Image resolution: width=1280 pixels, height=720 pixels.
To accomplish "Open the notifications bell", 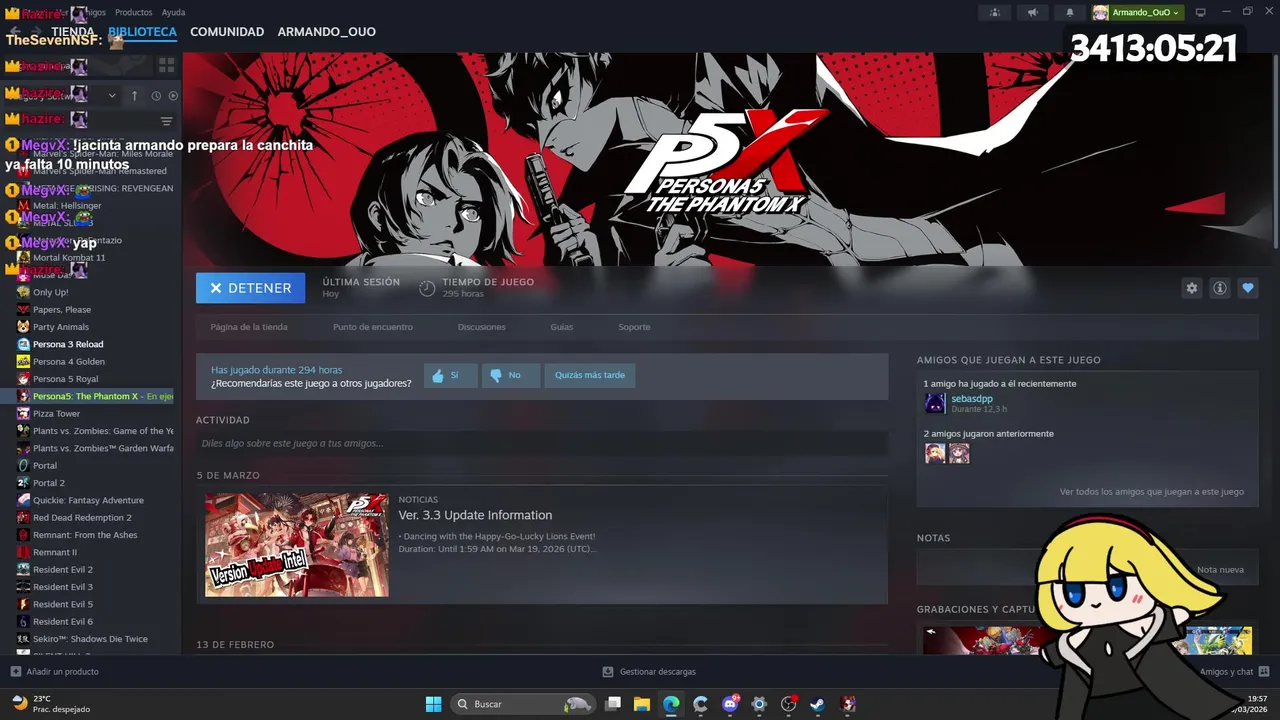I will pos(1069,12).
